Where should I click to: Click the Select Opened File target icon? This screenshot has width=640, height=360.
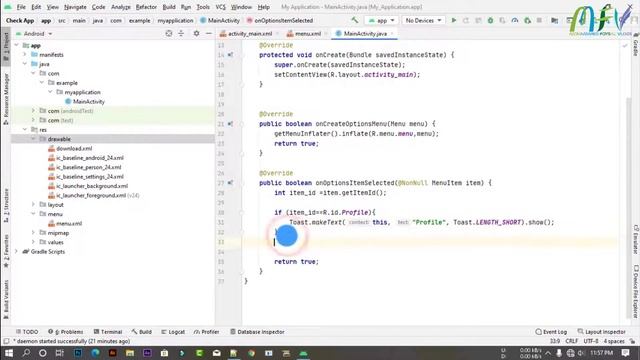point(169,33)
